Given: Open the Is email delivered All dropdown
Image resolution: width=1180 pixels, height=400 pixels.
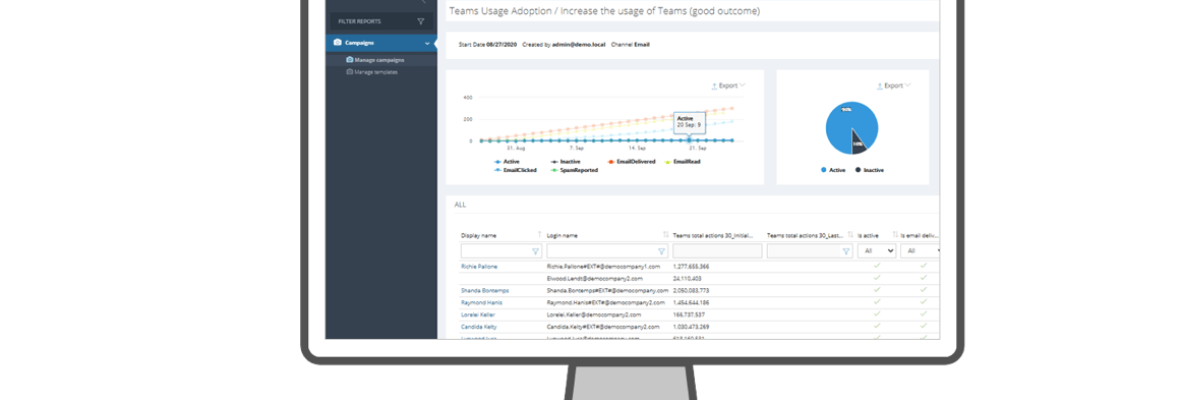Looking at the screenshot, I should click(x=920, y=251).
